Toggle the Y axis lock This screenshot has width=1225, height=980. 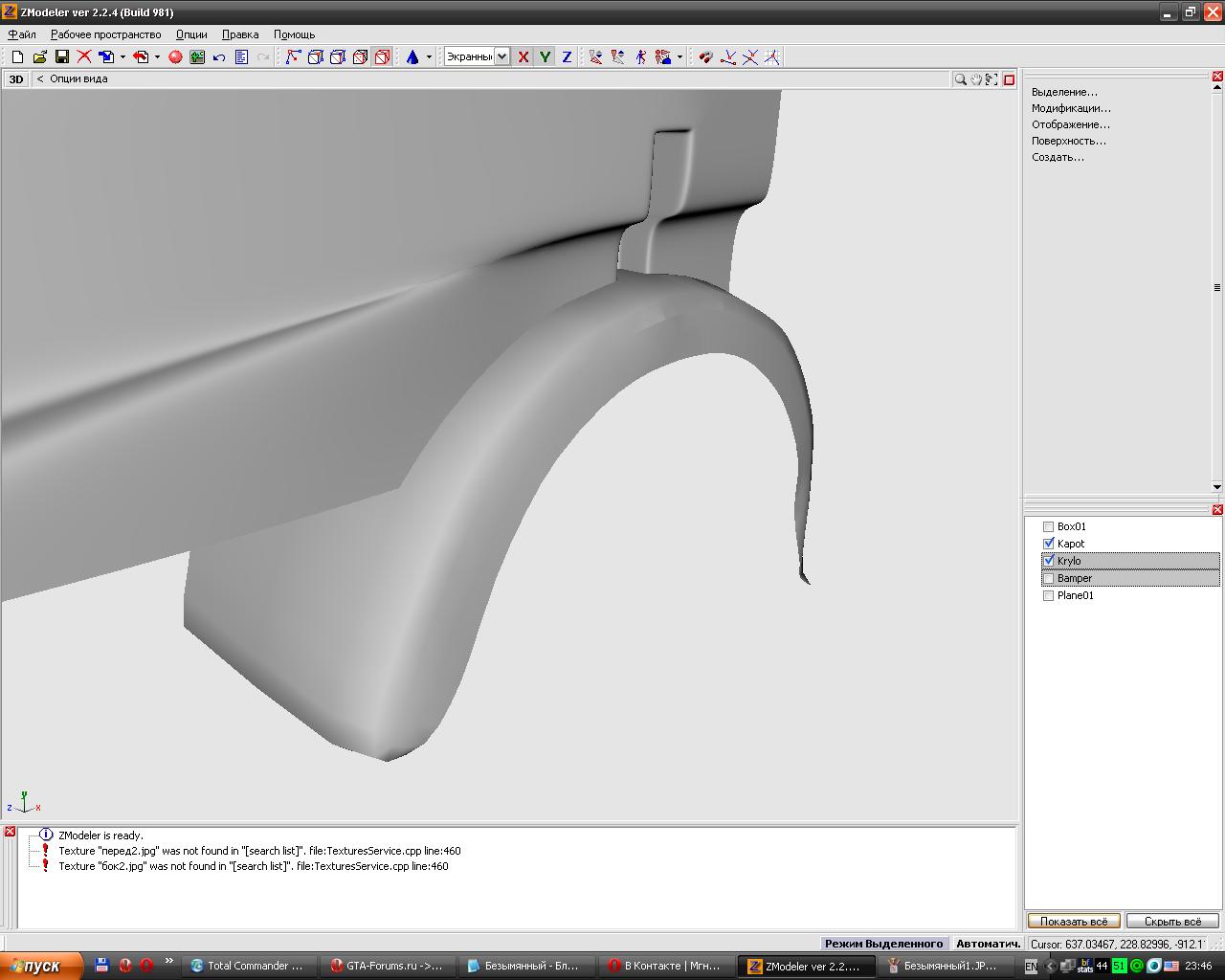(545, 57)
